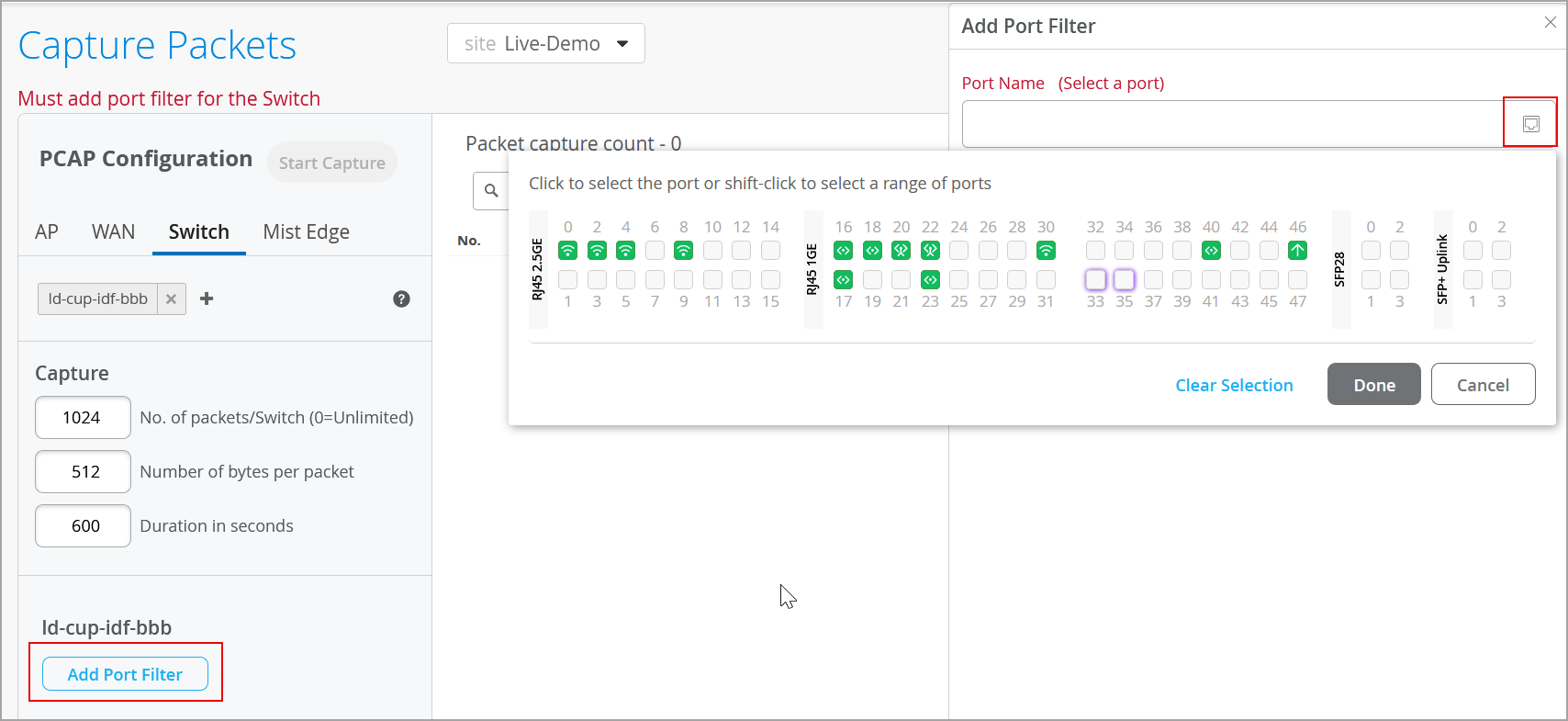Viewport: 1568px width, 721px height.
Task: Click the Done button
Action: [x=1373, y=385]
